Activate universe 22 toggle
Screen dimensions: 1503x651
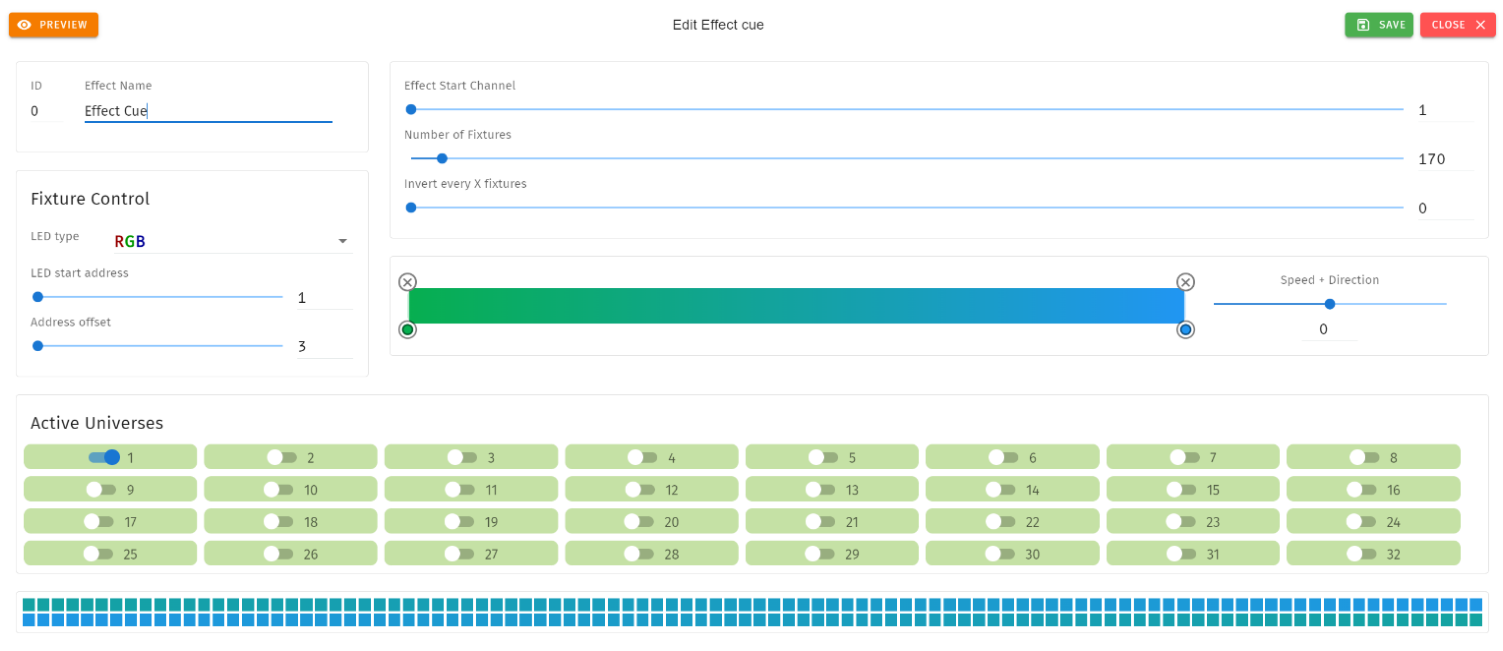[1001, 522]
